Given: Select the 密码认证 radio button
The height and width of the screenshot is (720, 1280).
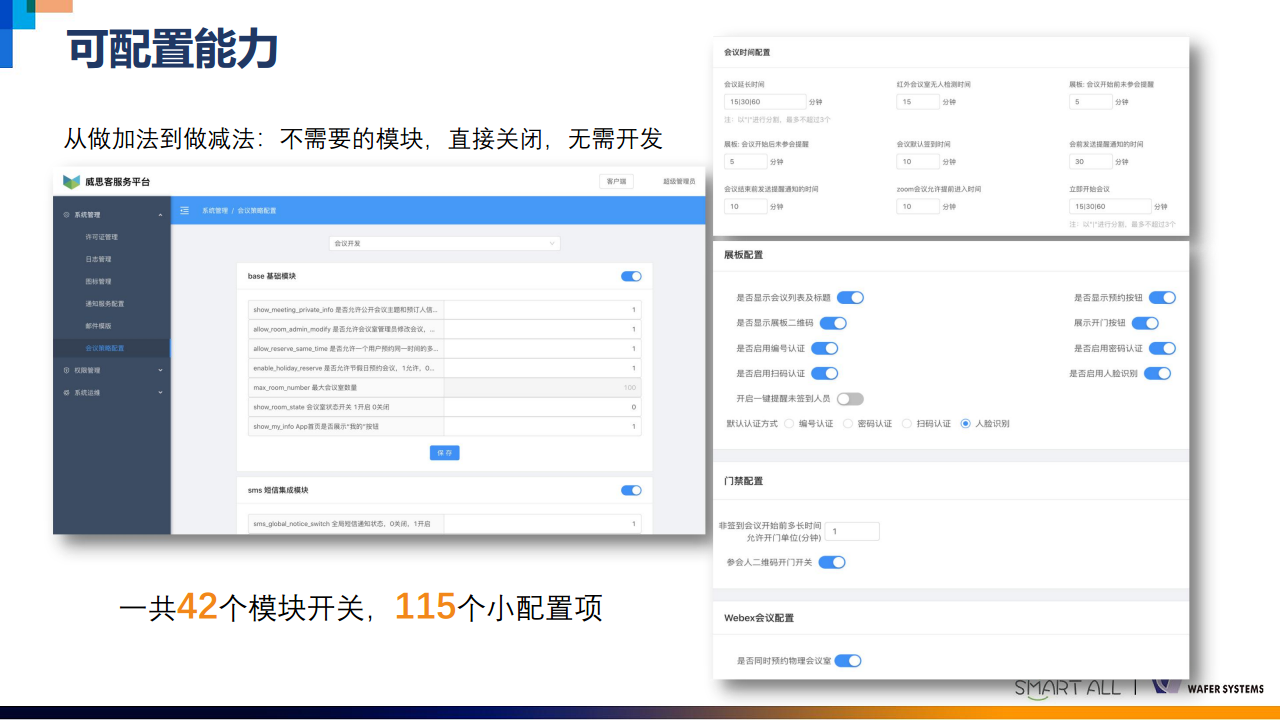Looking at the screenshot, I should point(848,424).
